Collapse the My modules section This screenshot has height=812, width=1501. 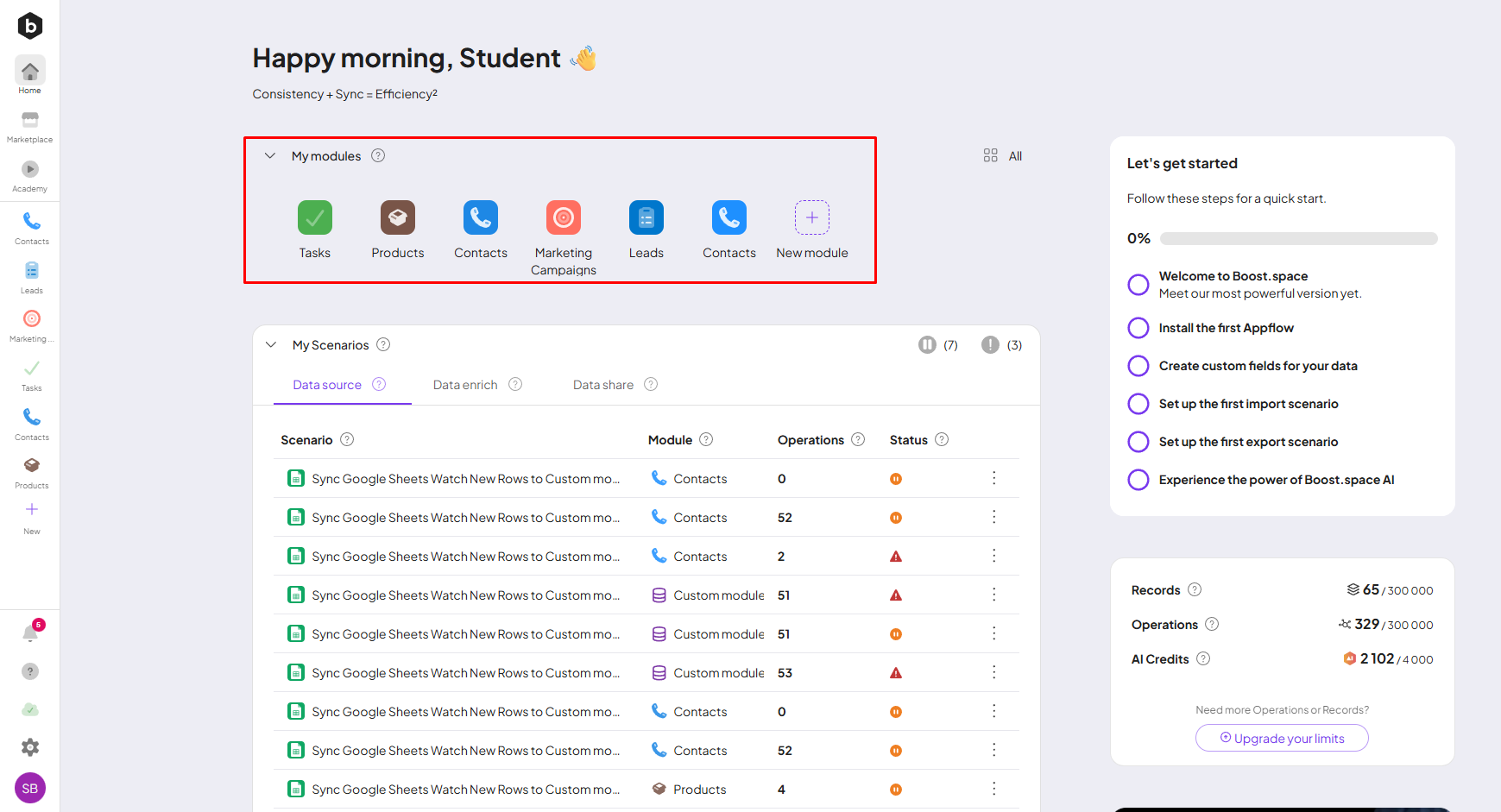pyautogui.click(x=270, y=156)
